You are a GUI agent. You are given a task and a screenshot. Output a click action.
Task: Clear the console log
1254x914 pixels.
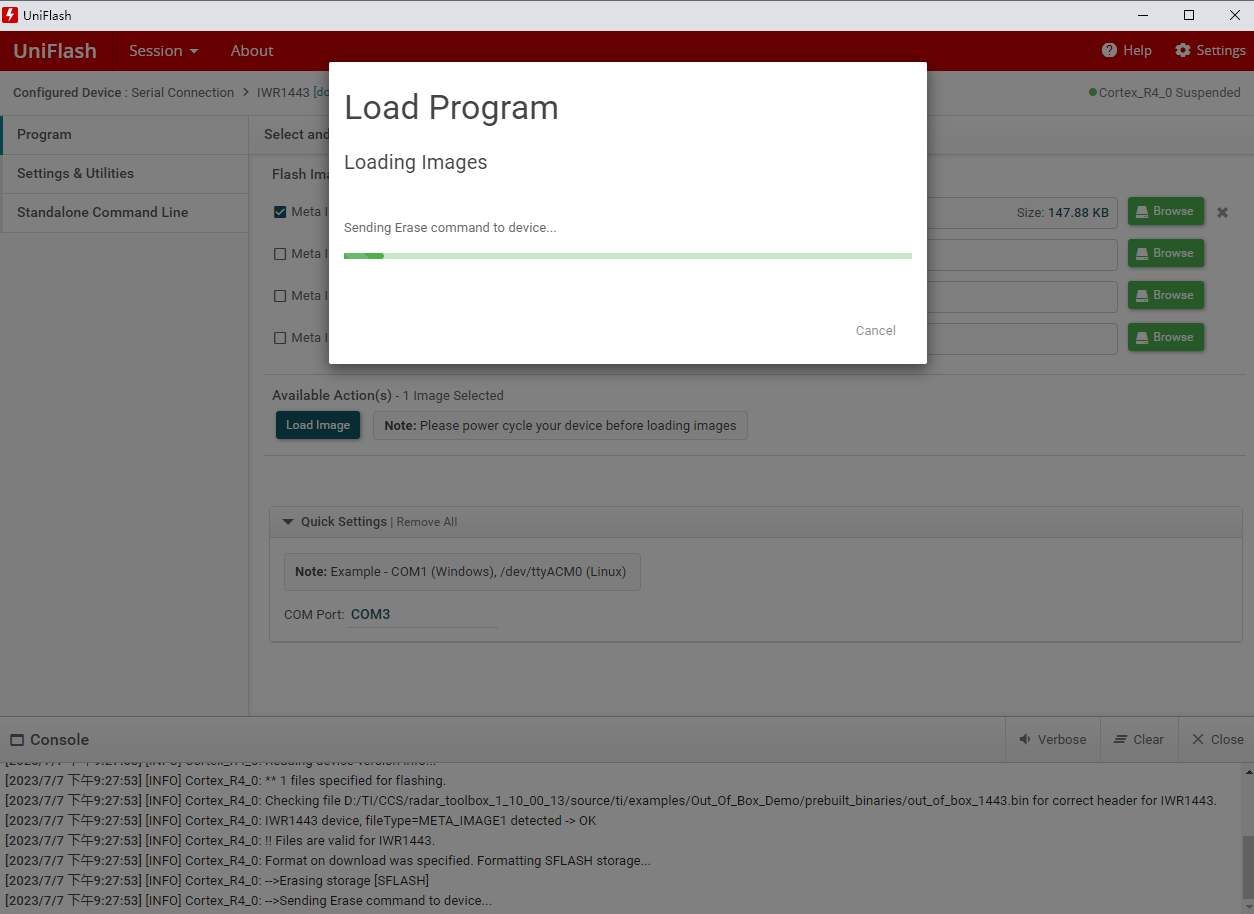click(x=1139, y=740)
